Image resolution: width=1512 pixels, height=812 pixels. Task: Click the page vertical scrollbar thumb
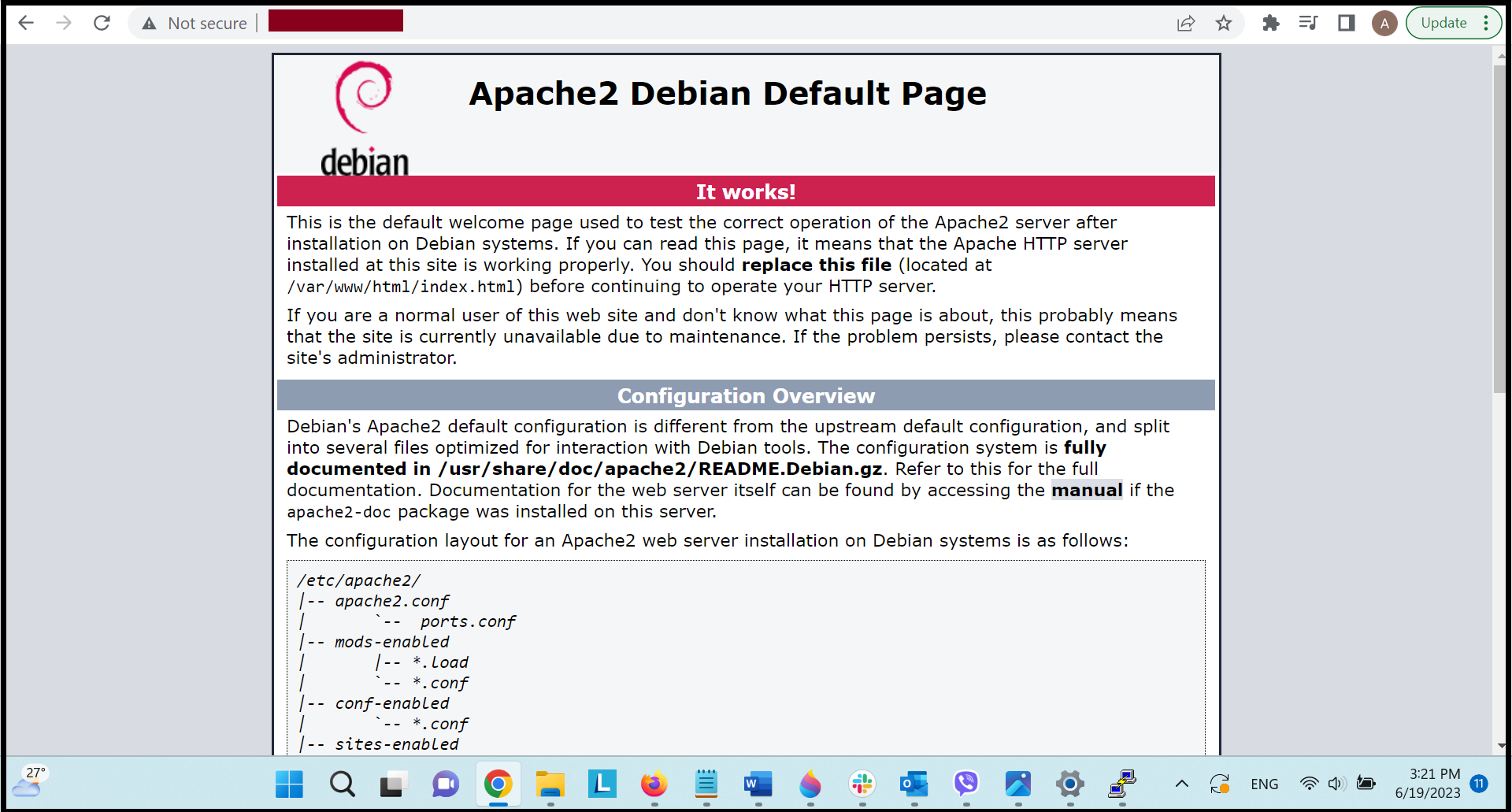point(1499,228)
